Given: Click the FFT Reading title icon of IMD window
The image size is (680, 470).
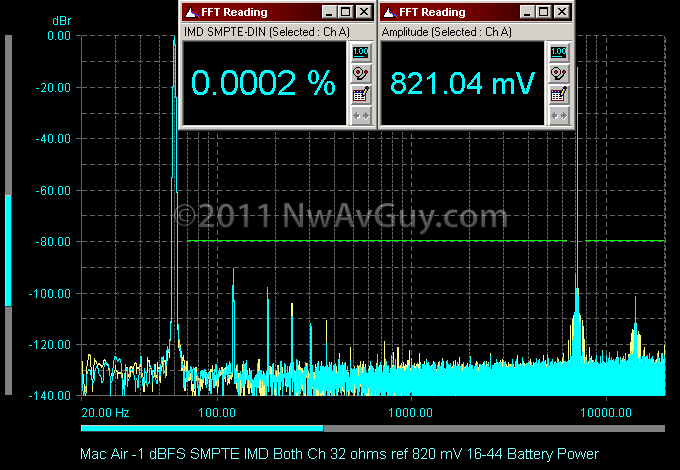Looking at the screenshot, I should [x=191, y=12].
